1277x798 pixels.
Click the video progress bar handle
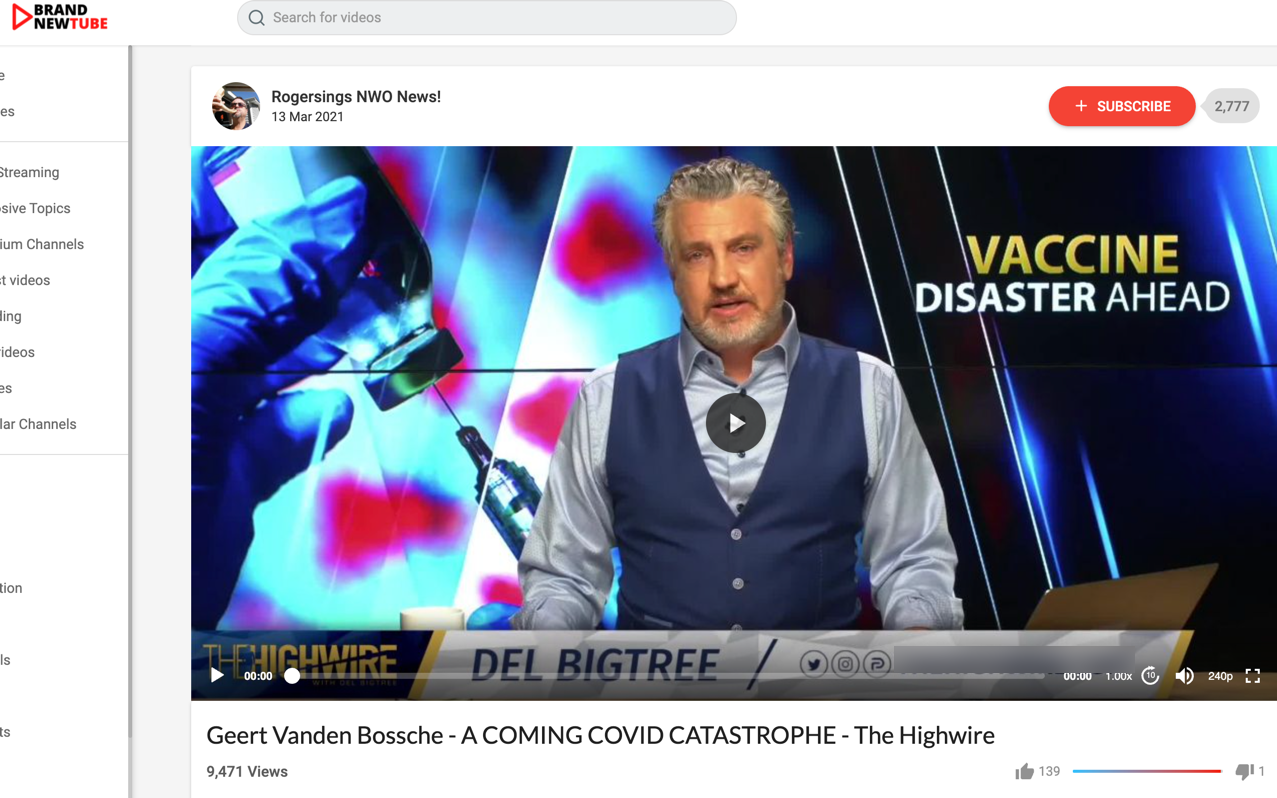click(x=292, y=676)
